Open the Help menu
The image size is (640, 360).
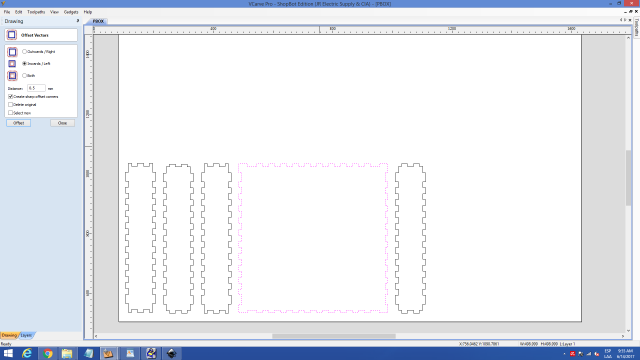88,12
